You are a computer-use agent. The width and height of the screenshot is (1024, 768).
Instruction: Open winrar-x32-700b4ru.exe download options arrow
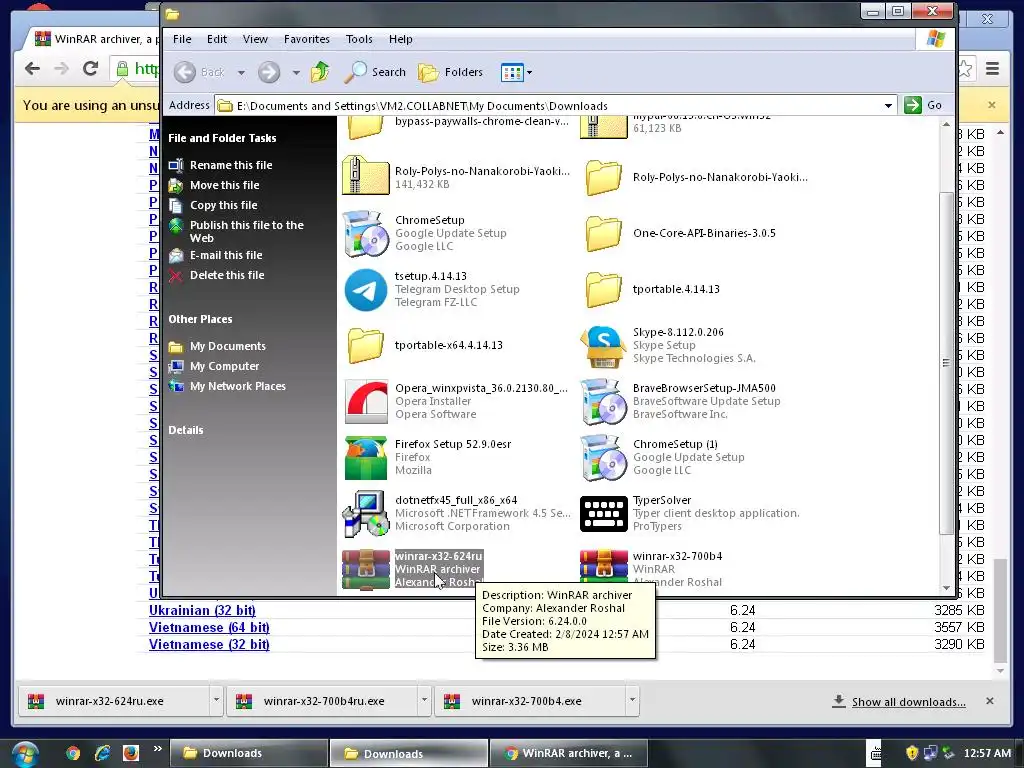tap(424, 700)
